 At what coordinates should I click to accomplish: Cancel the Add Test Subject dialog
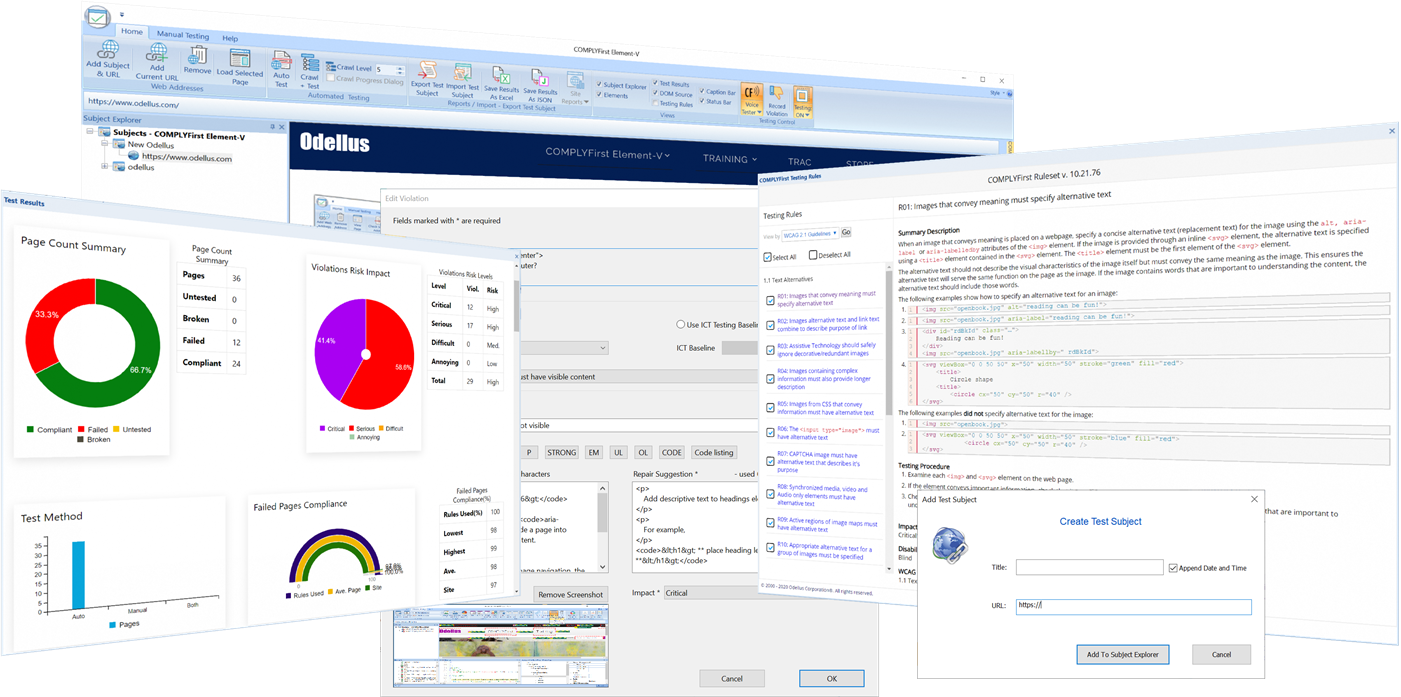click(1221, 654)
